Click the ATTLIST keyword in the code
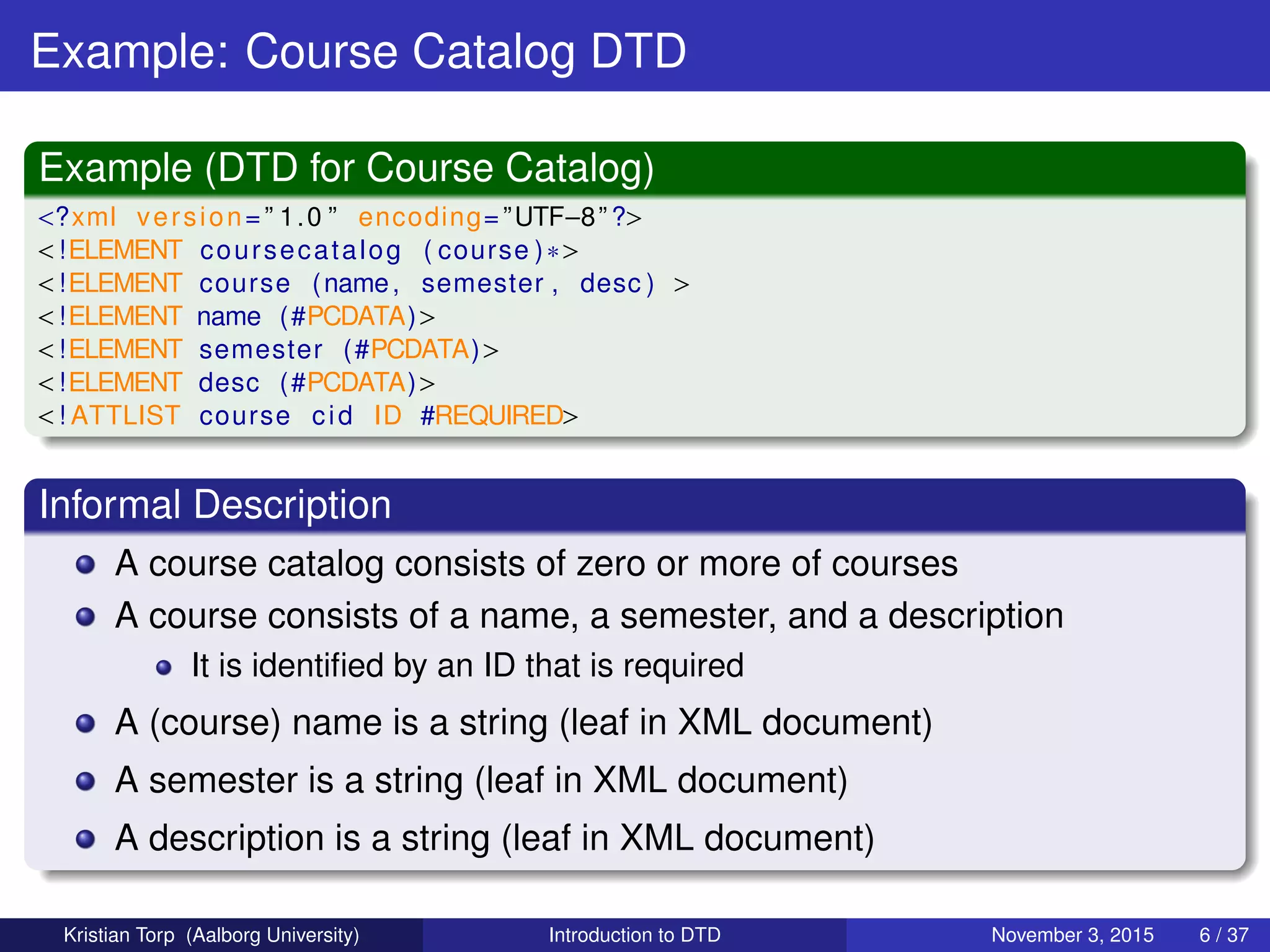1270x952 pixels. click(x=125, y=416)
